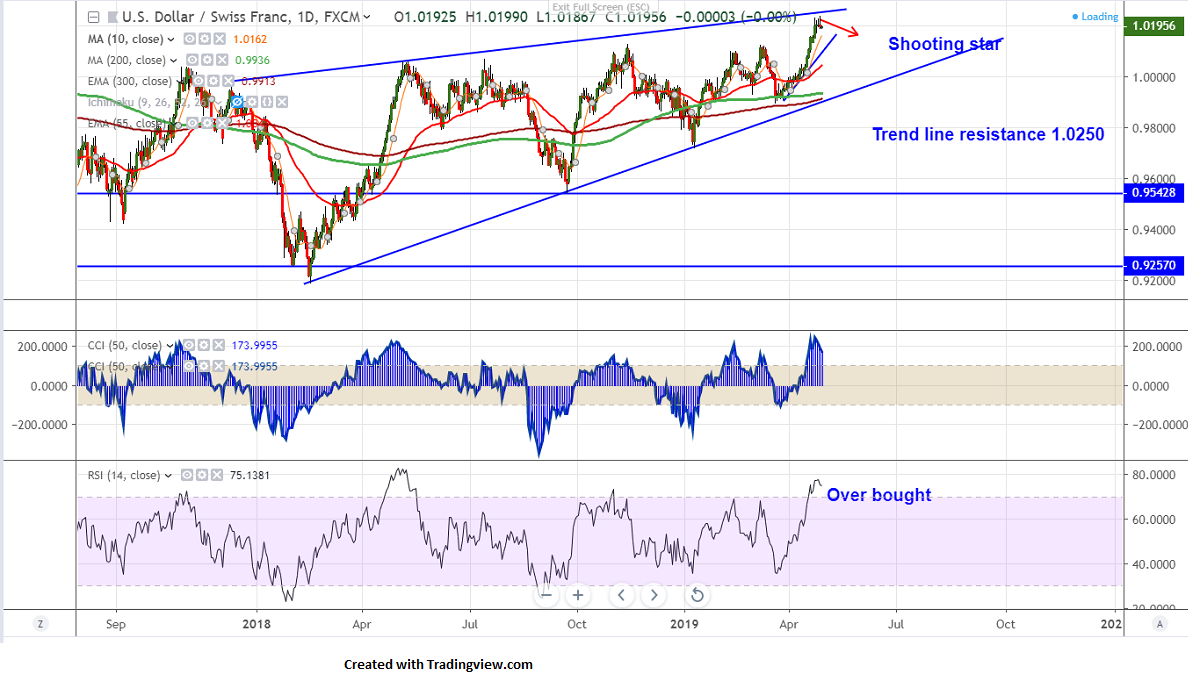The width and height of the screenshot is (1188, 695).
Task: Click the 1.00000 price scale label
Action: (x=1154, y=77)
